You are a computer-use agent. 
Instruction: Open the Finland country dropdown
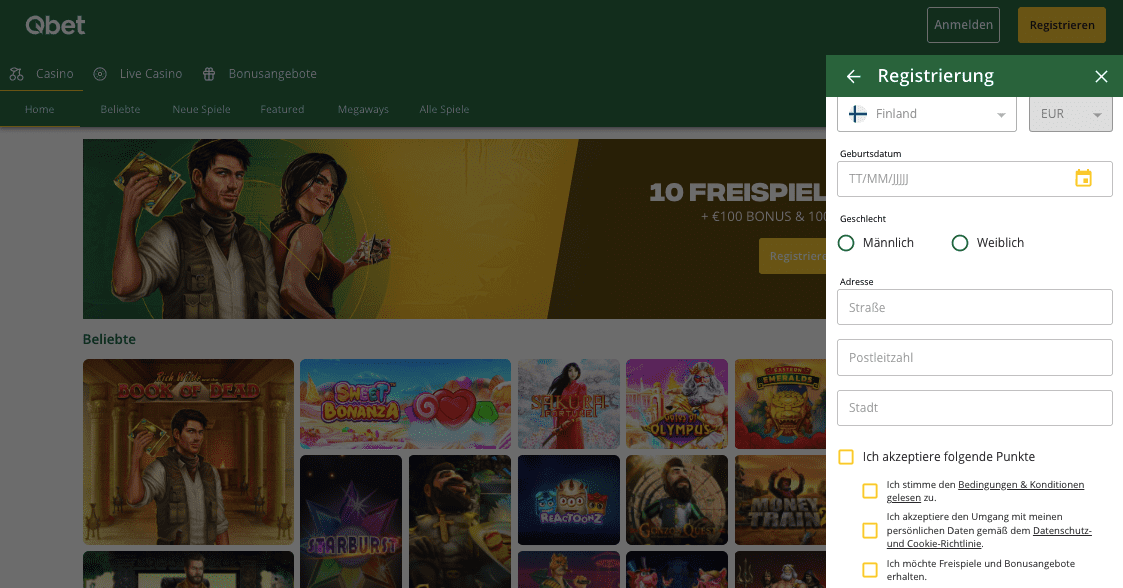tap(927, 114)
